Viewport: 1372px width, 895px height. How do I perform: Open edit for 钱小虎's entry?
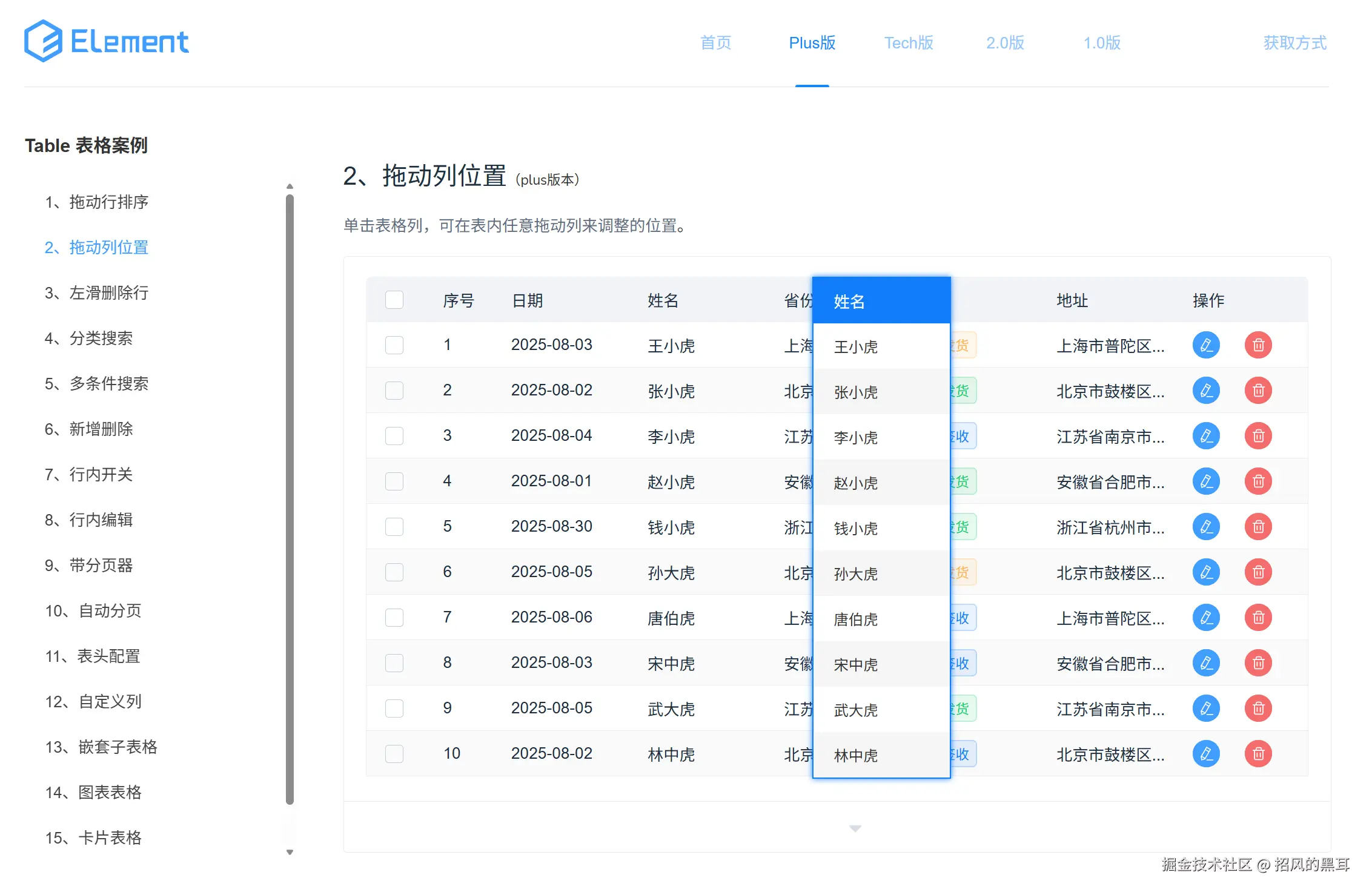pyautogui.click(x=1206, y=526)
